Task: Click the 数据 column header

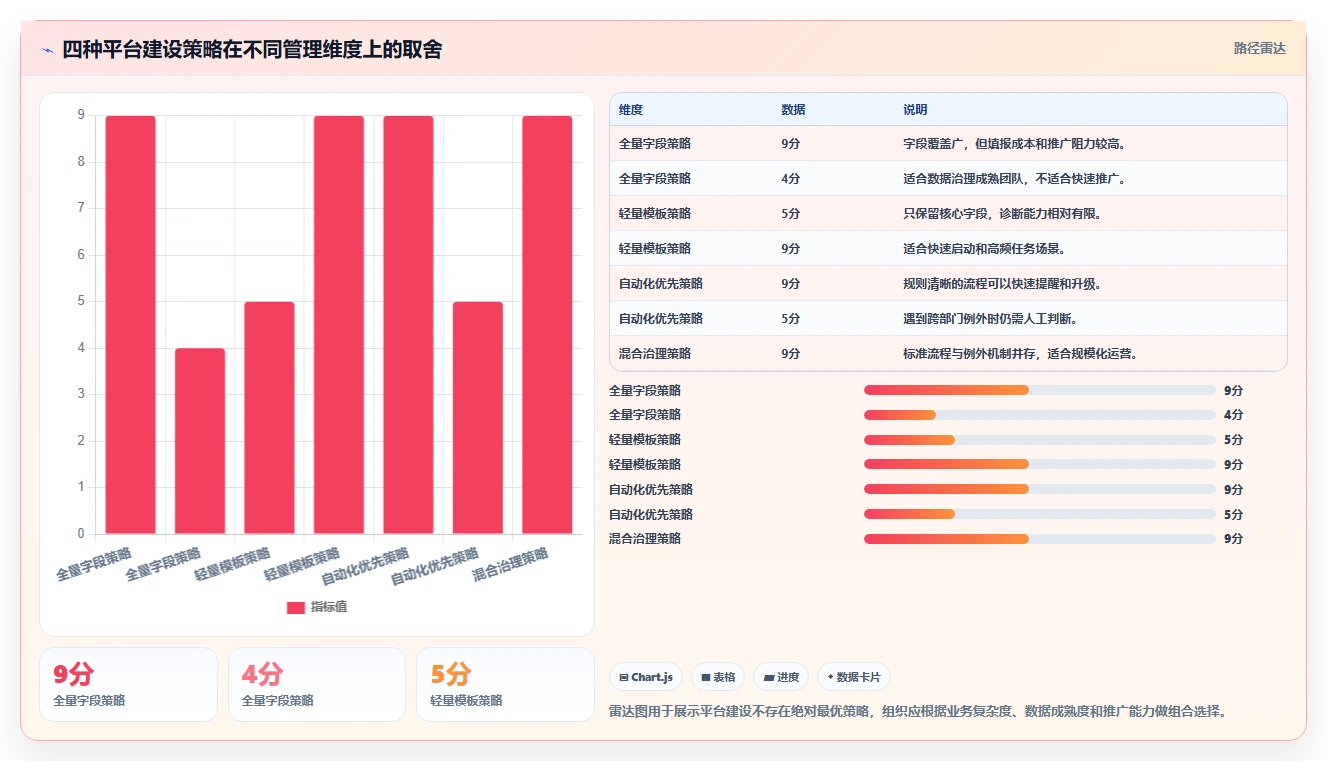Action: [793, 109]
